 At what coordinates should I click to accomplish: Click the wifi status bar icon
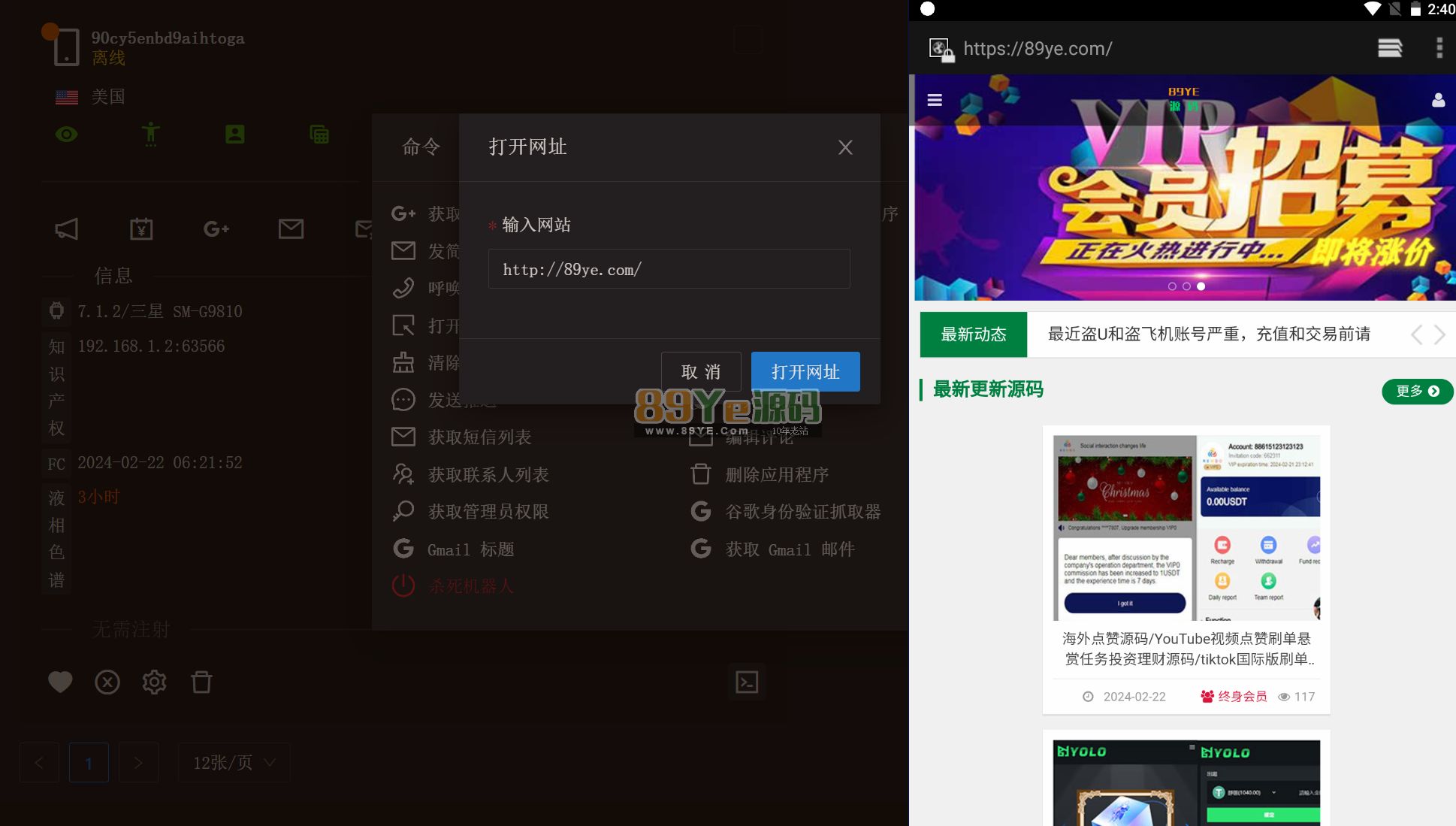coord(1373,9)
